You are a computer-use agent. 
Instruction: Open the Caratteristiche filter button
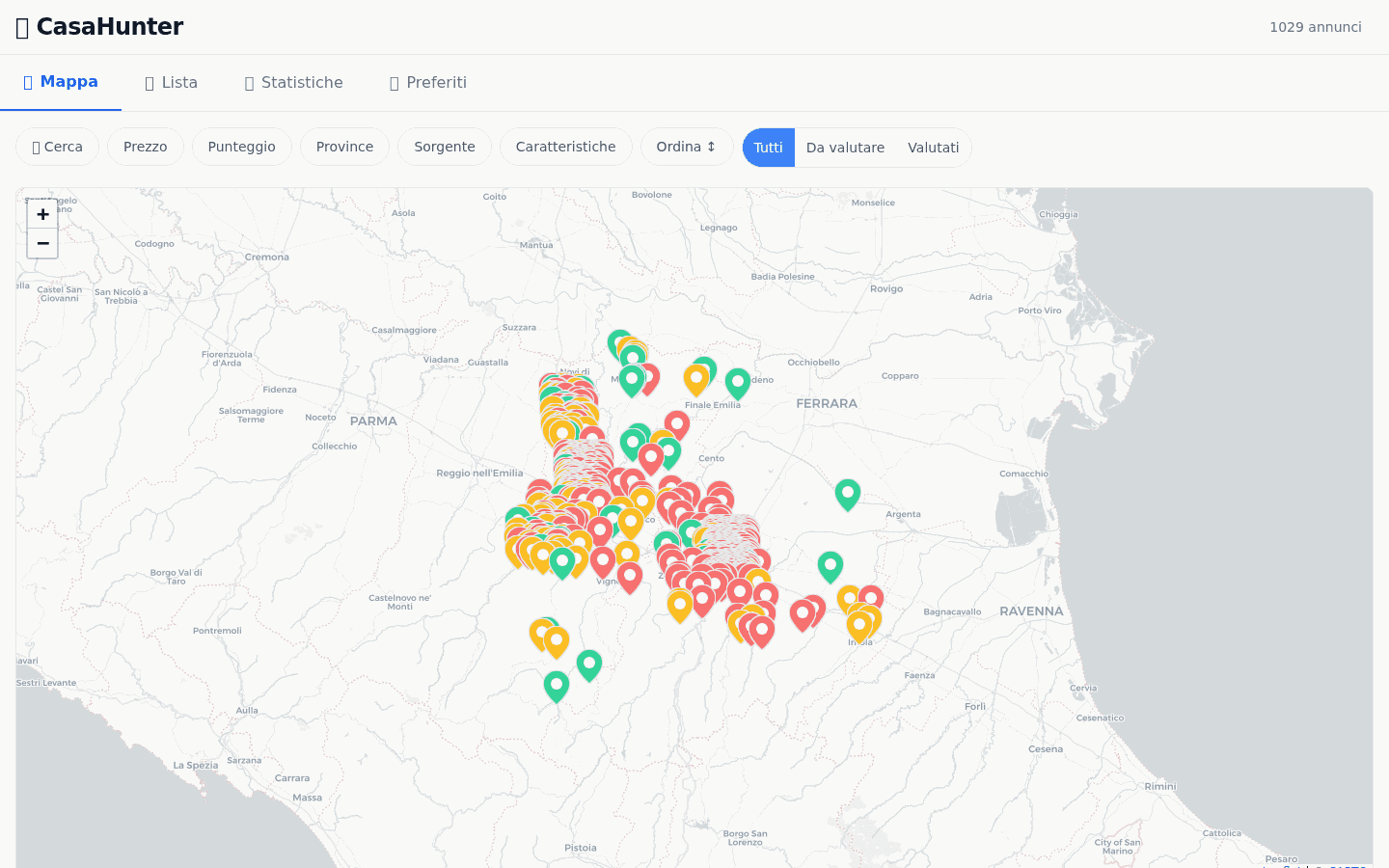(x=565, y=147)
